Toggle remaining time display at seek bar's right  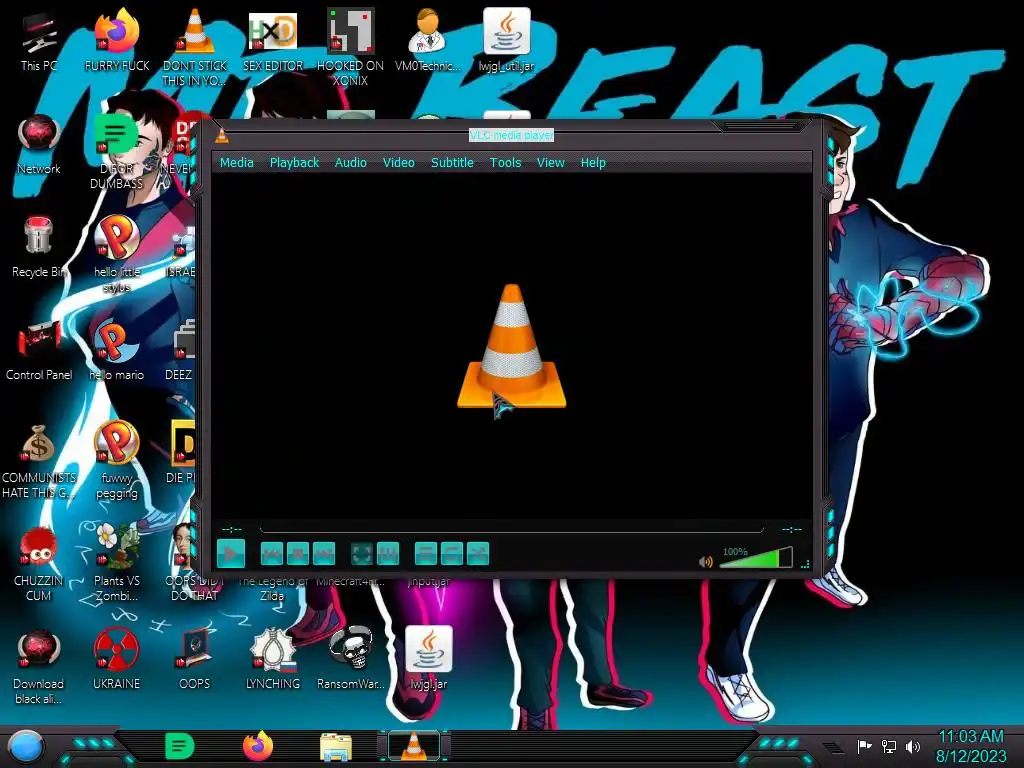pyautogui.click(x=792, y=529)
